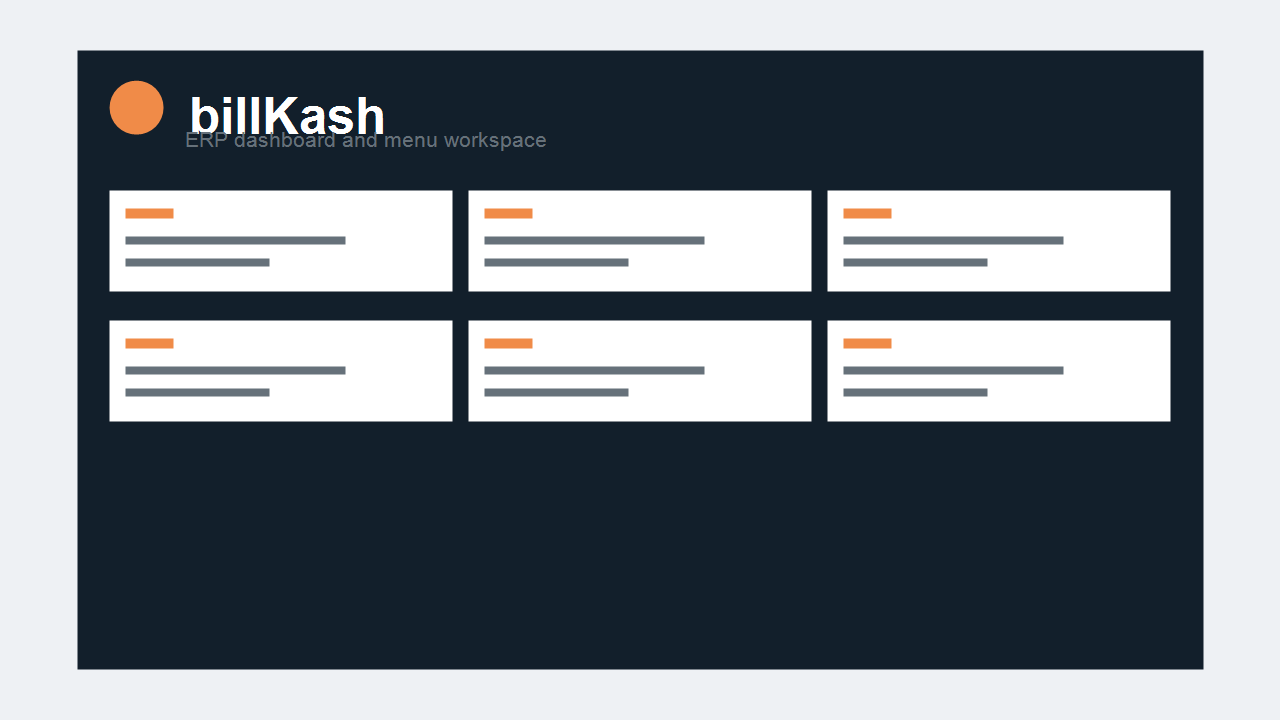Click the orange tag on the bottom-right card

click(867, 343)
